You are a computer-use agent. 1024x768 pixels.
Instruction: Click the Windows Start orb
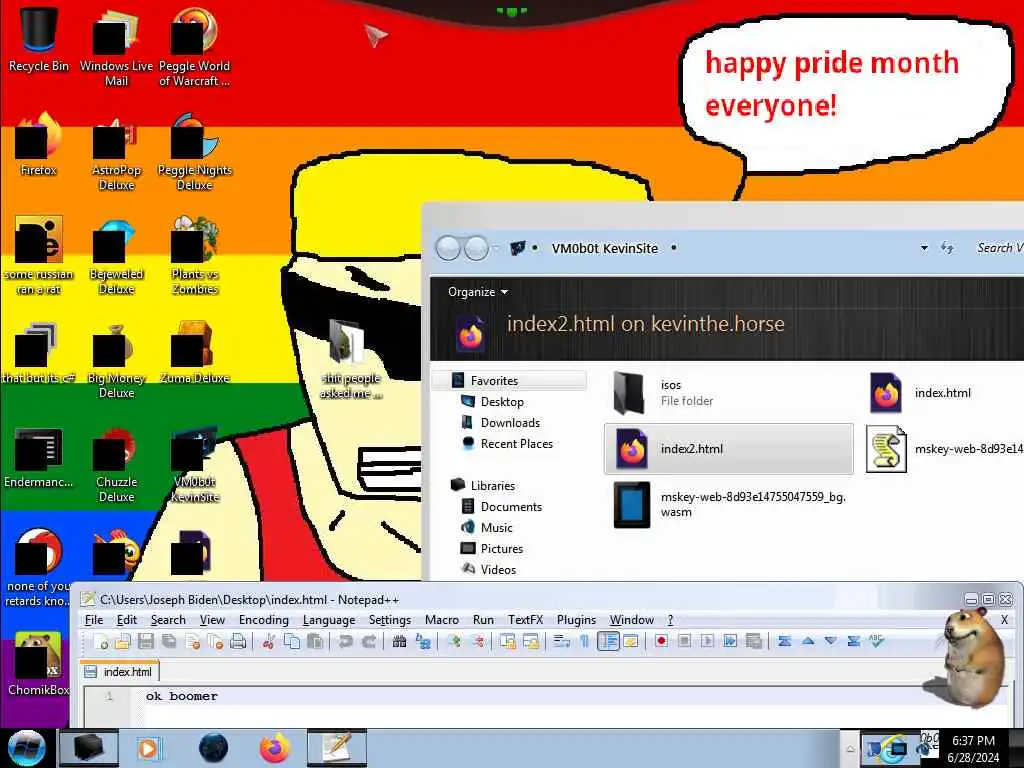26,748
